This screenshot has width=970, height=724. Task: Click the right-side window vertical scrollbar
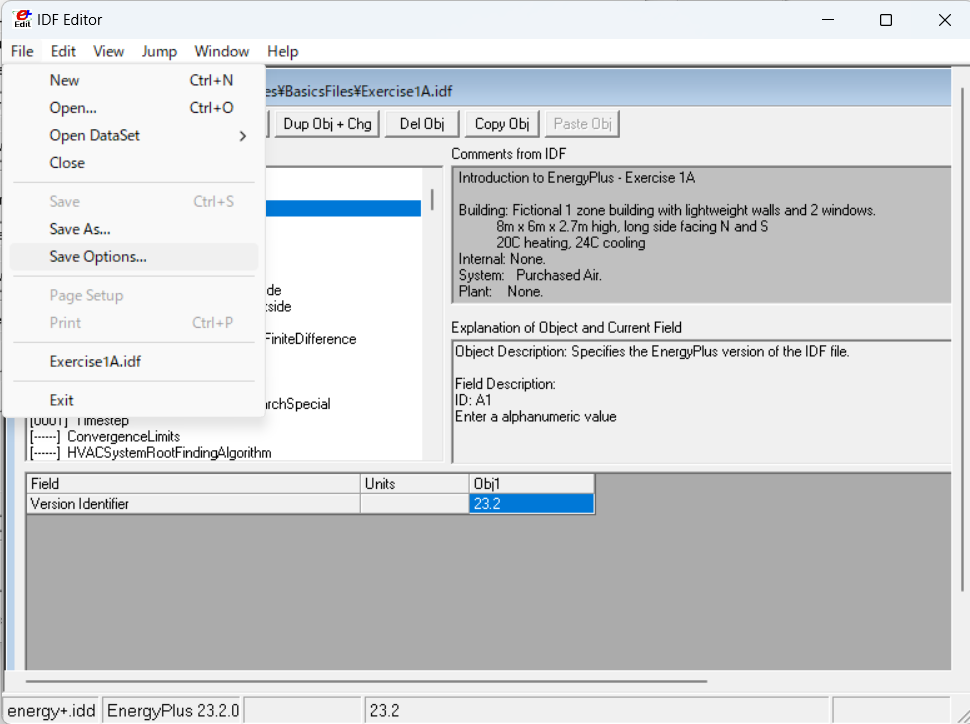(962, 339)
